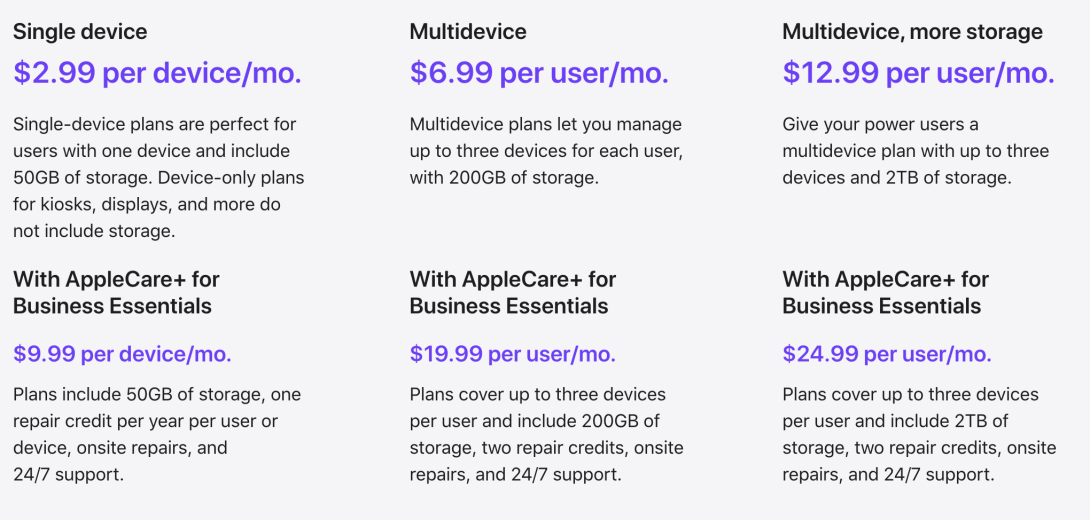Viewport: 1090px width, 520px height.
Task: Select the $19.99 per user/mo. price
Action: click(513, 354)
